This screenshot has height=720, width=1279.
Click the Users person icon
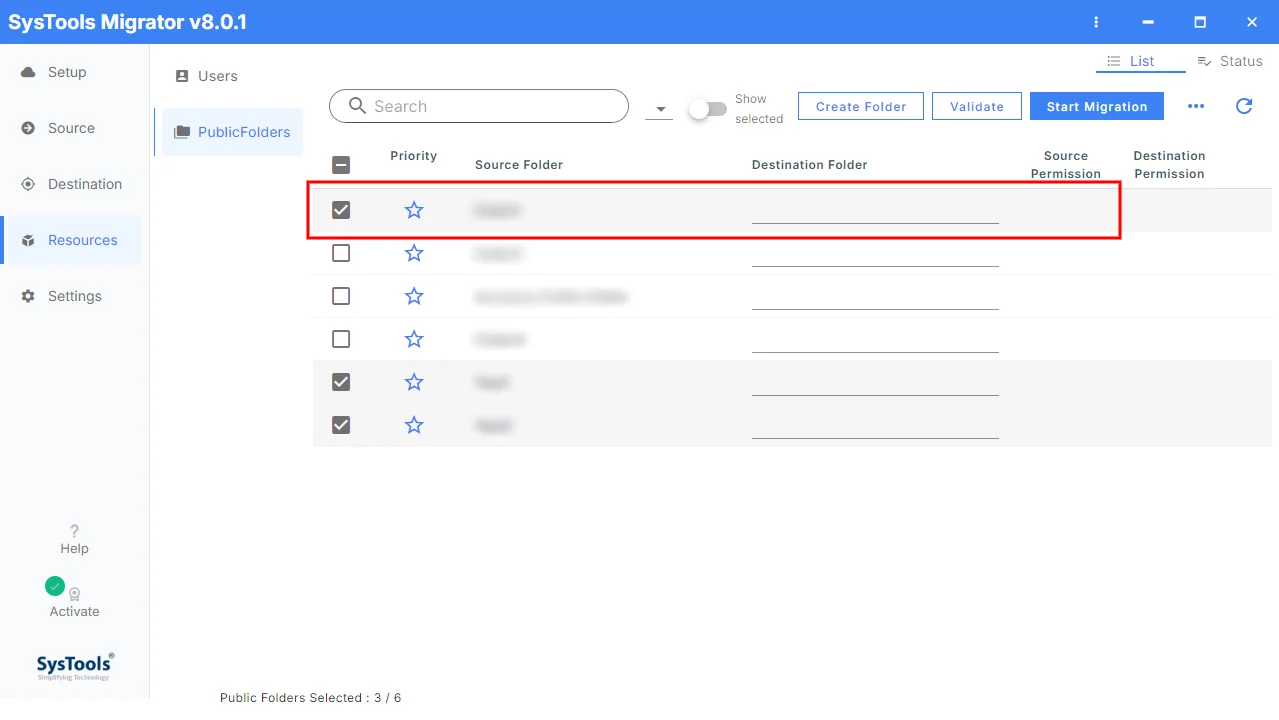tap(182, 76)
